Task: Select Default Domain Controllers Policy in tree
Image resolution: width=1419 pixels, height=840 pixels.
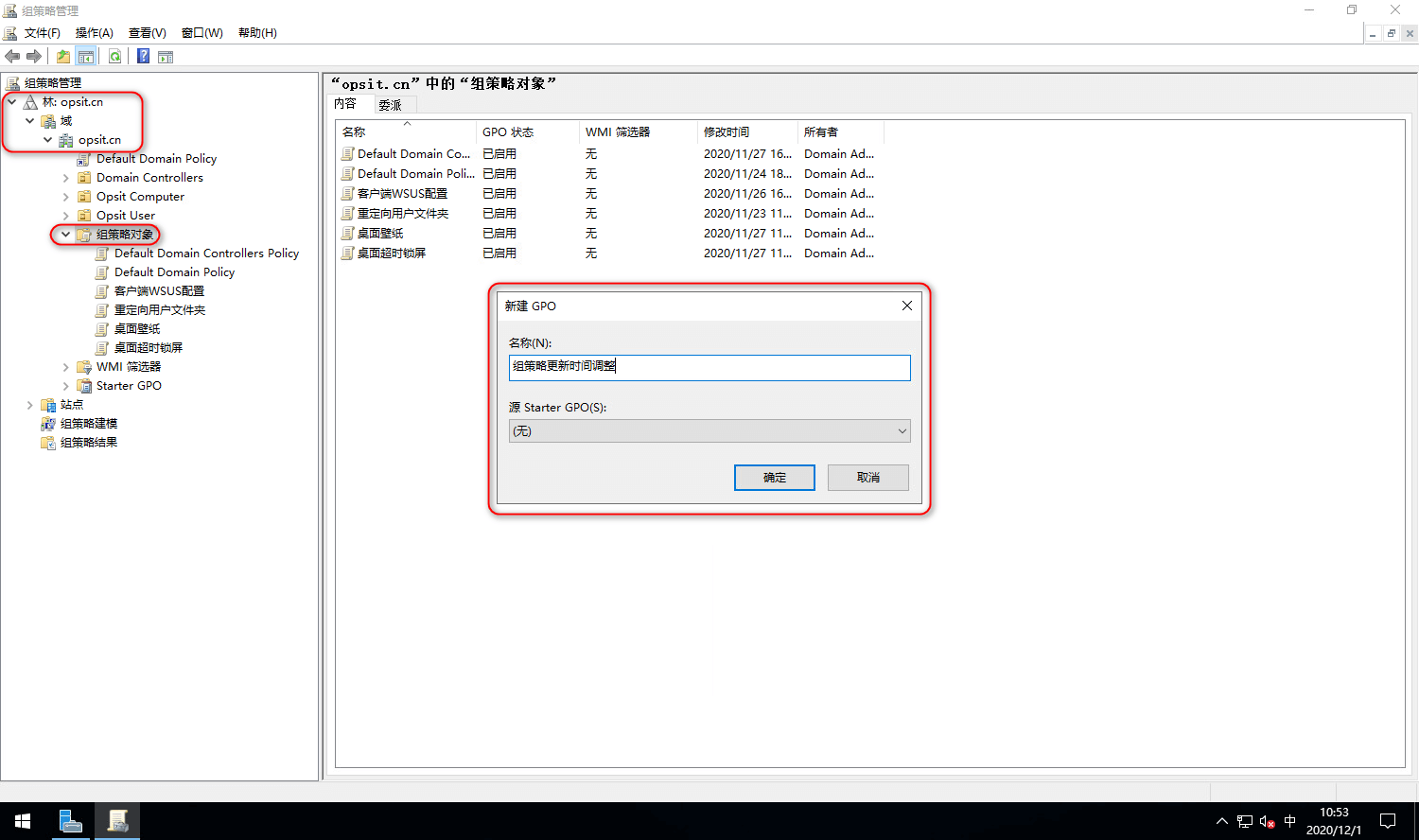Action: coord(206,254)
